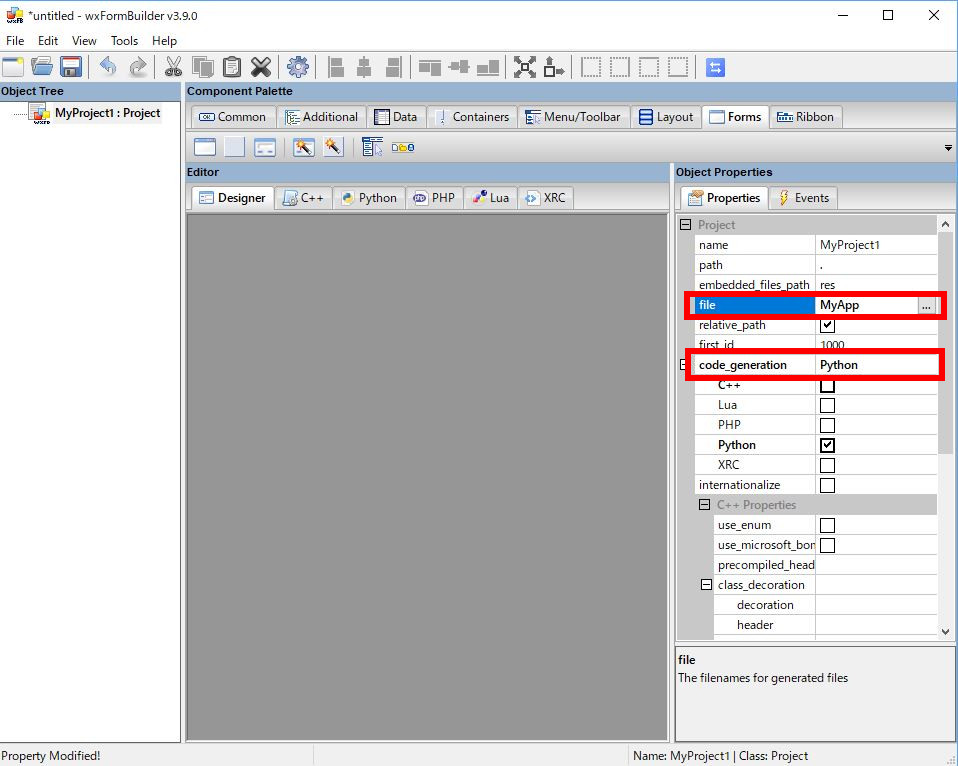
Task: Open the component palette overflow arrow
Action: coord(948,148)
